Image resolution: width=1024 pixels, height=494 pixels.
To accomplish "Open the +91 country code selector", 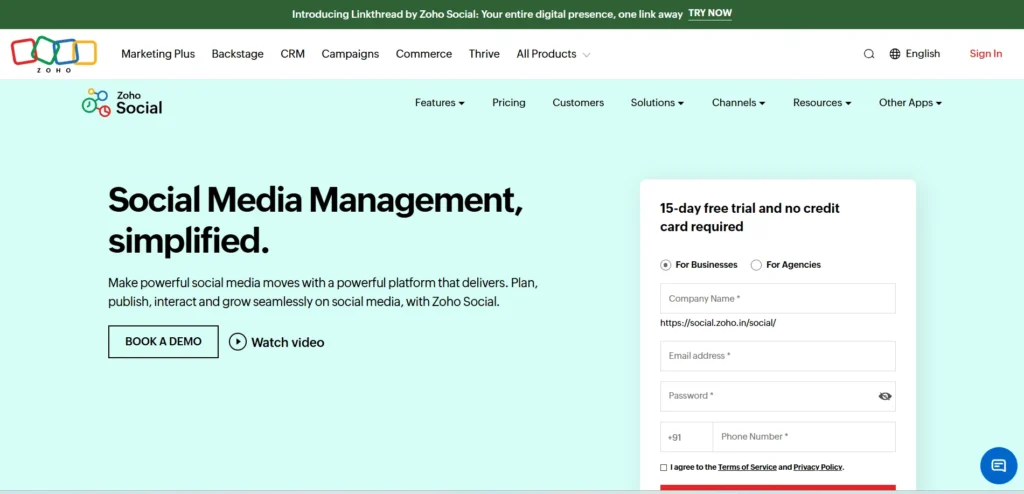I will coord(686,436).
